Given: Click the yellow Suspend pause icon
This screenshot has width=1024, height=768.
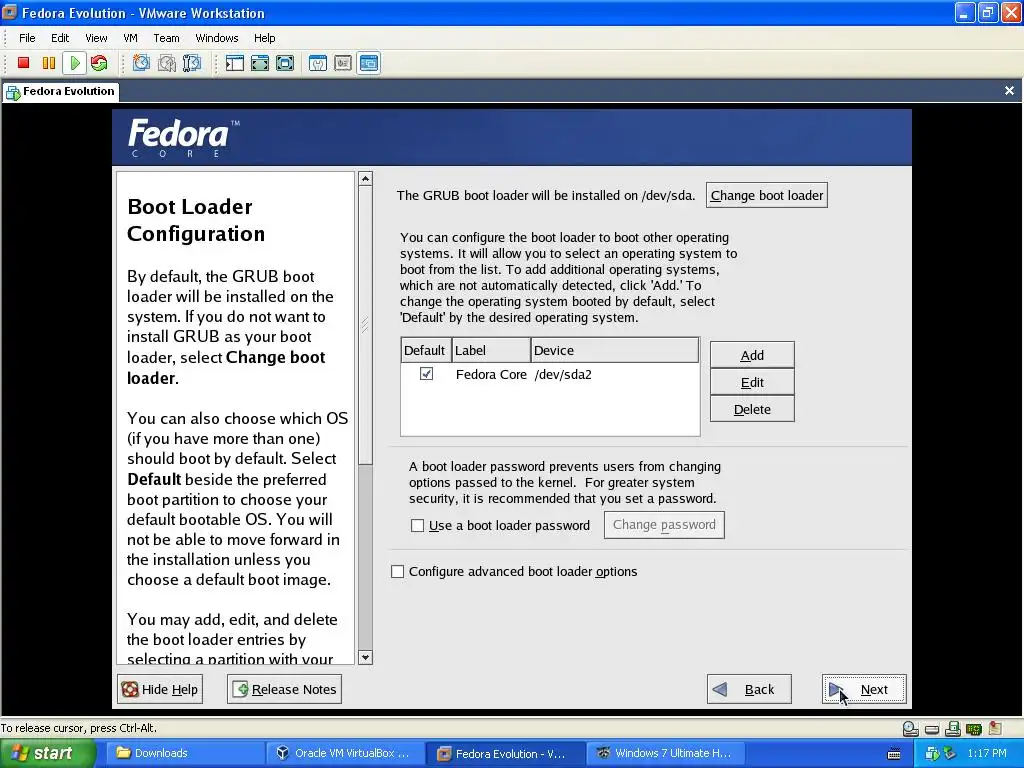Looking at the screenshot, I should tap(49, 63).
